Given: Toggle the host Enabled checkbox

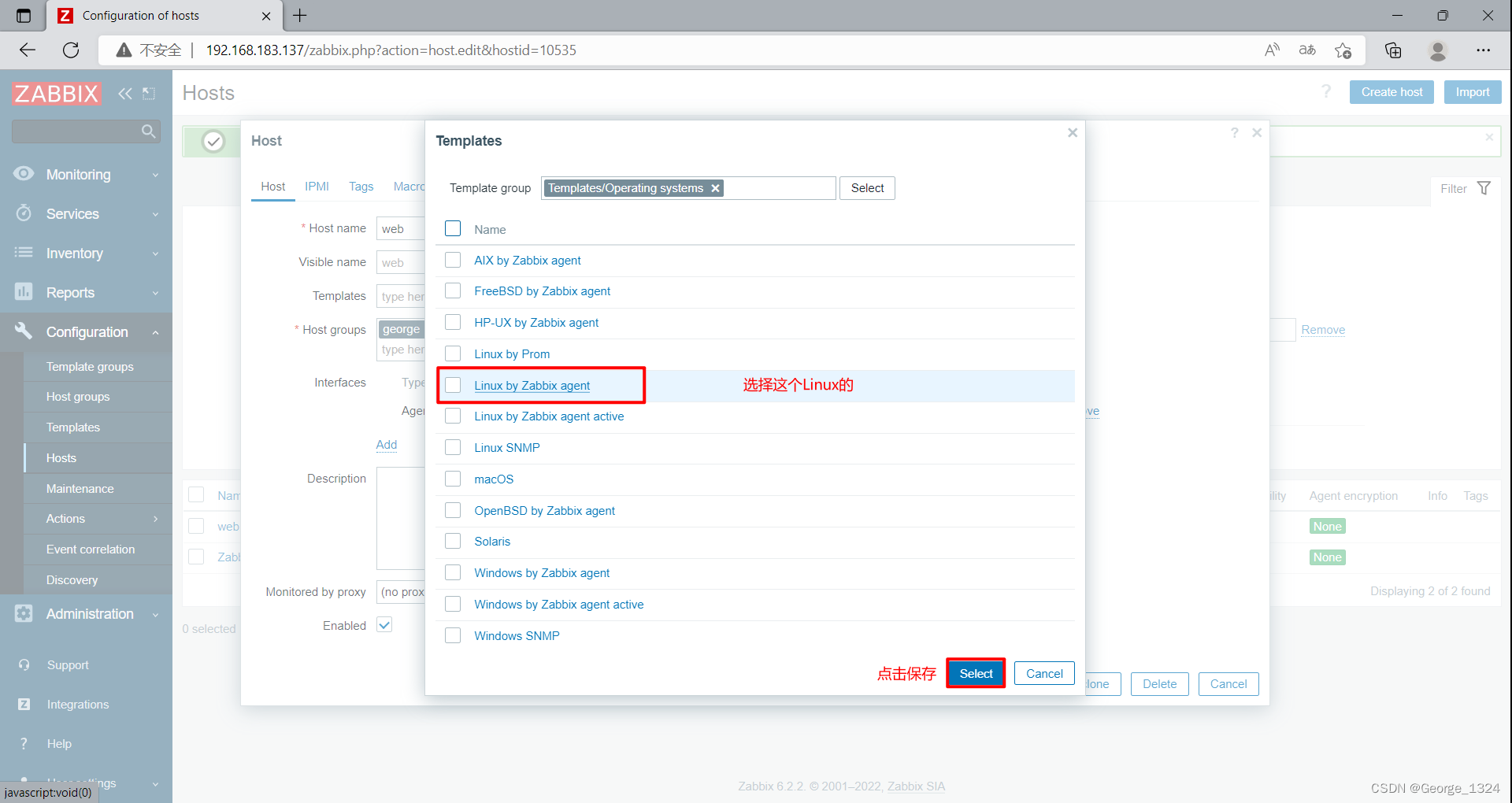Looking at the screenshot, I should [384, 625].
